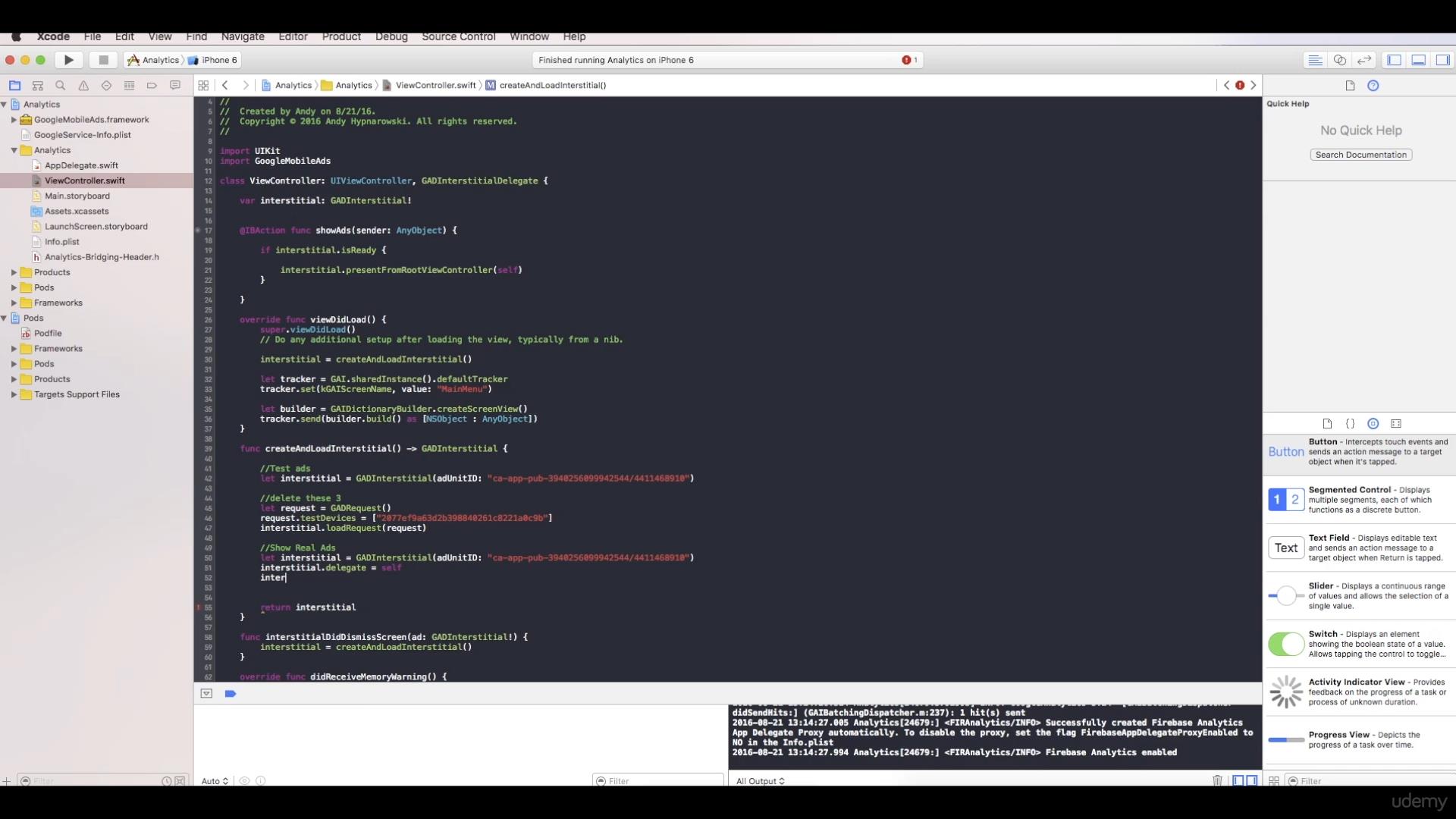Open Info.plist in navigator
1456x819 pixels.
(61, 242)
